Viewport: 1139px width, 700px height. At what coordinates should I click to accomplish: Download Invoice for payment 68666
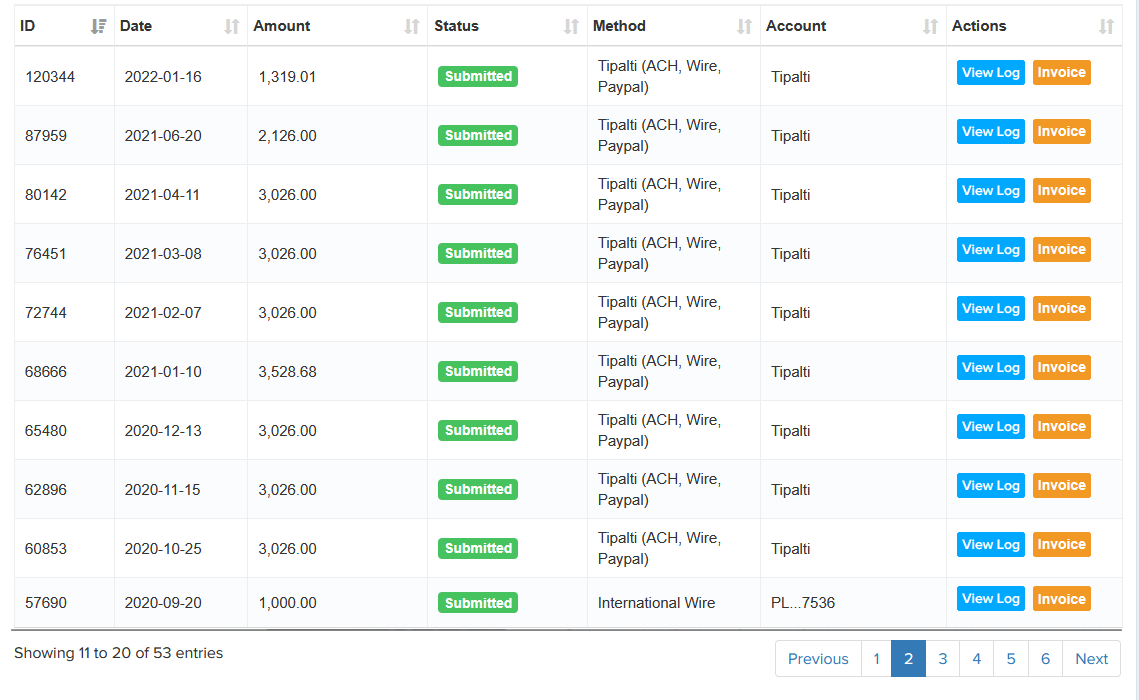pos(1061,368)
